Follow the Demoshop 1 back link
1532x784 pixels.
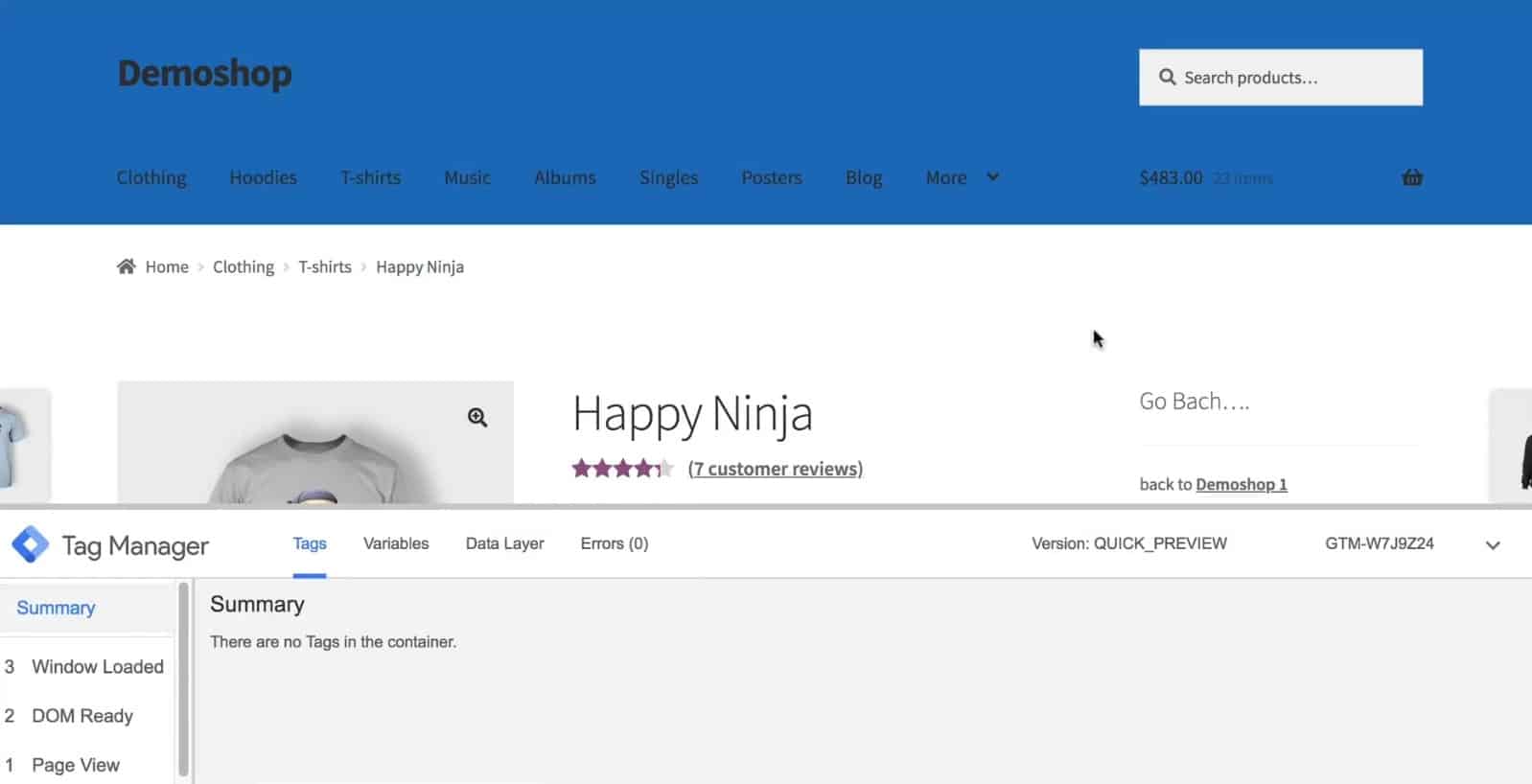click(1241, 484)
